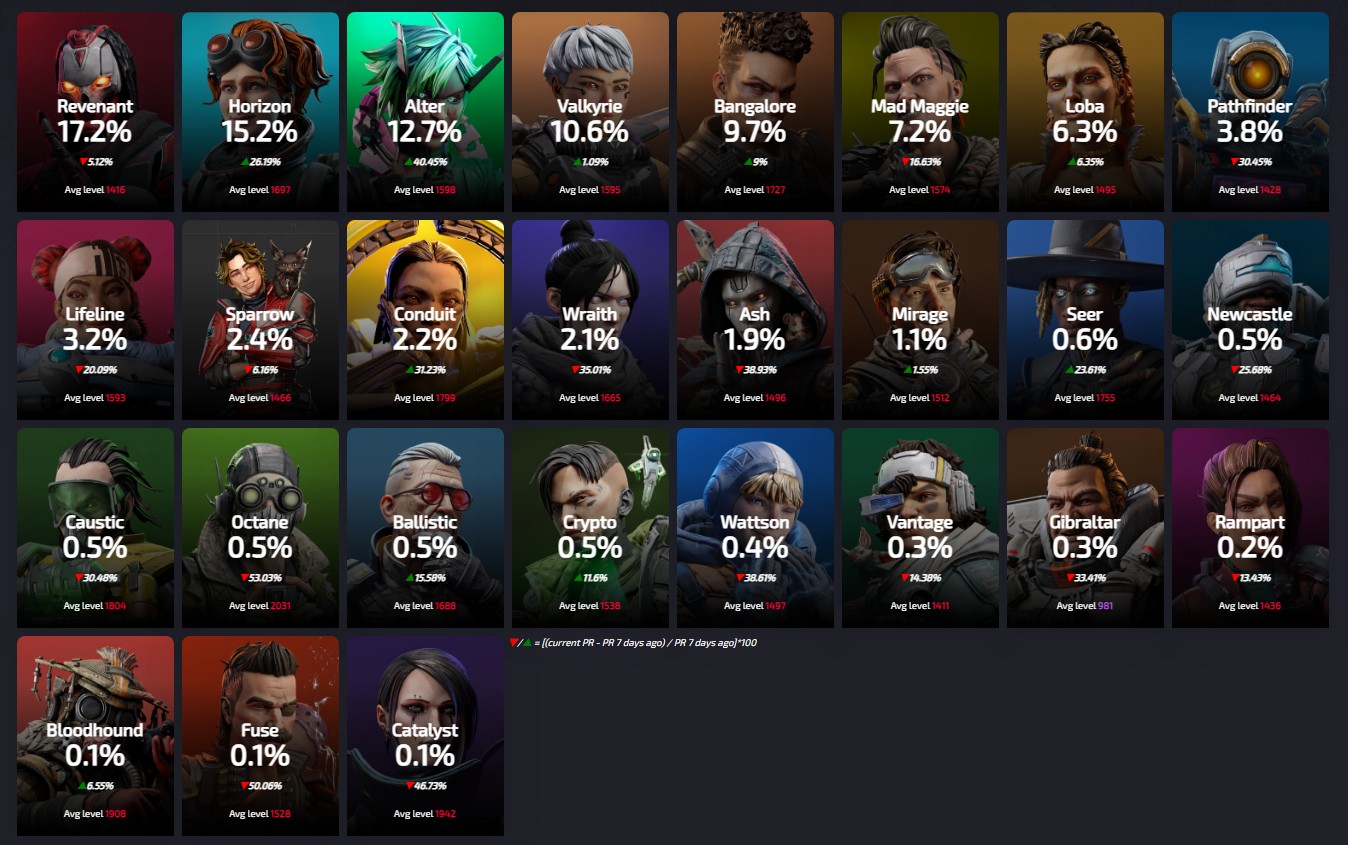Select the Pathfinder robot portrait

(x=1250, y=112)
